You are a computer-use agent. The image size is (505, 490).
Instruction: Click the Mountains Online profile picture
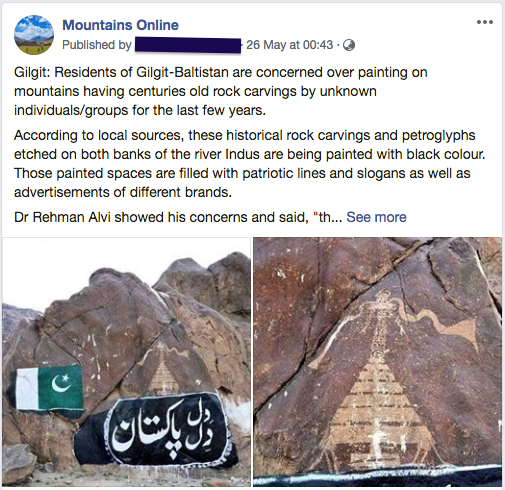[34, 35]
